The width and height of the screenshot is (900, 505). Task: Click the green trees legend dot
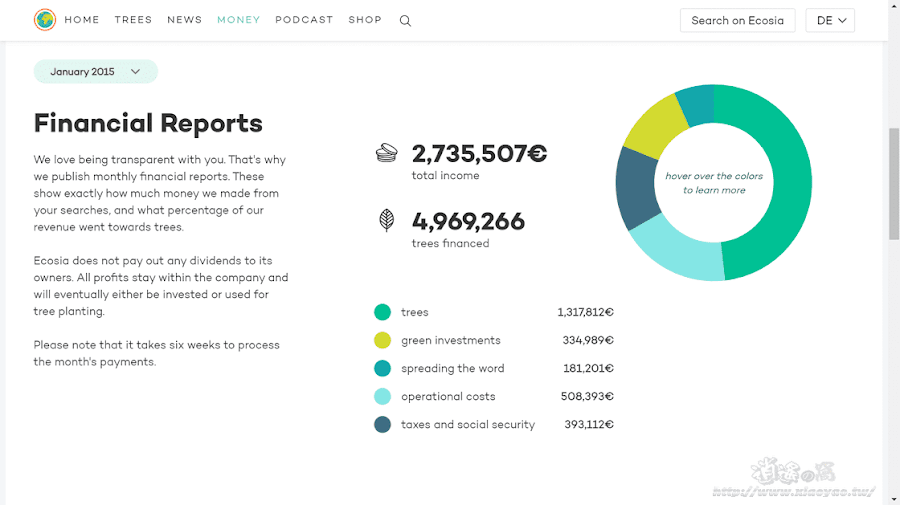[382, 312]
